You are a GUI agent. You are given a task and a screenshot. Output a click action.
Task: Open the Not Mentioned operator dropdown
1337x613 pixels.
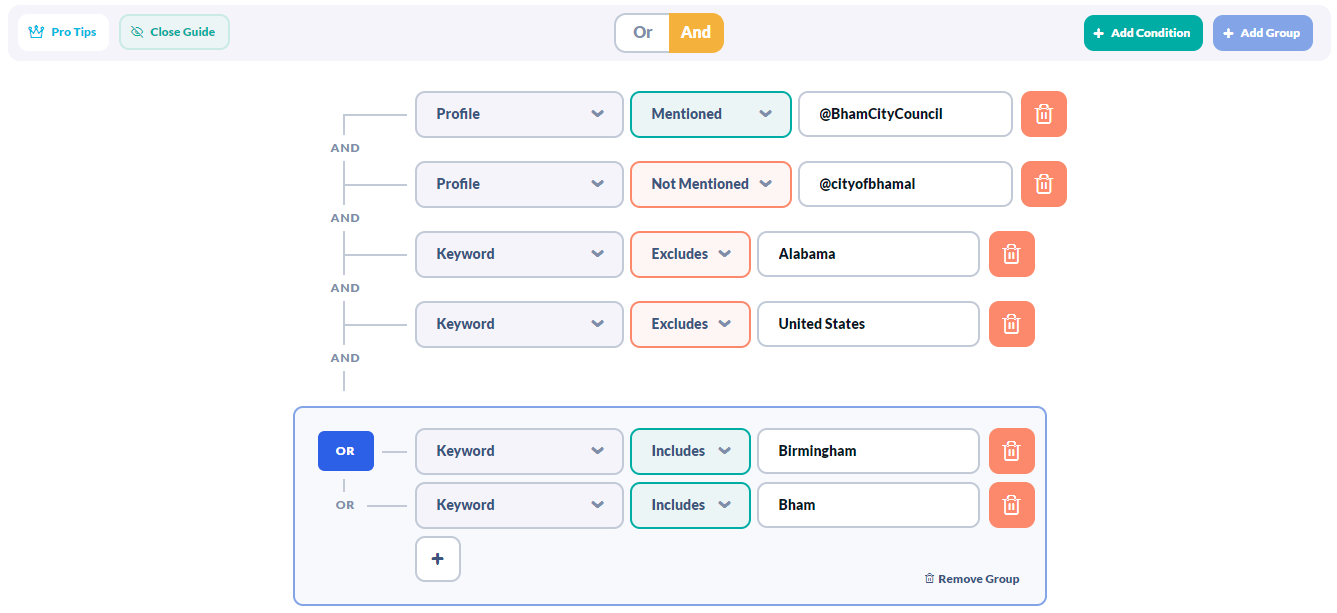point(711,184)
